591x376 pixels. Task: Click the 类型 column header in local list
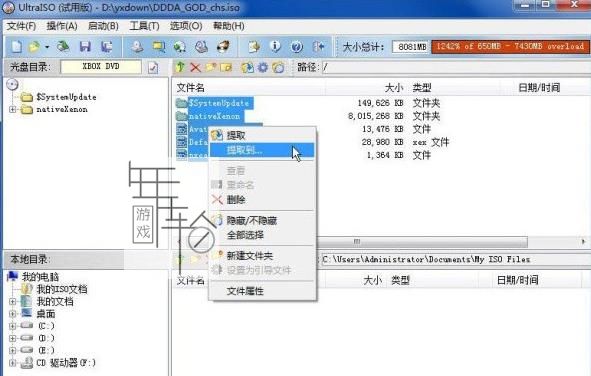pyautogui.click(x=400, y=280)
